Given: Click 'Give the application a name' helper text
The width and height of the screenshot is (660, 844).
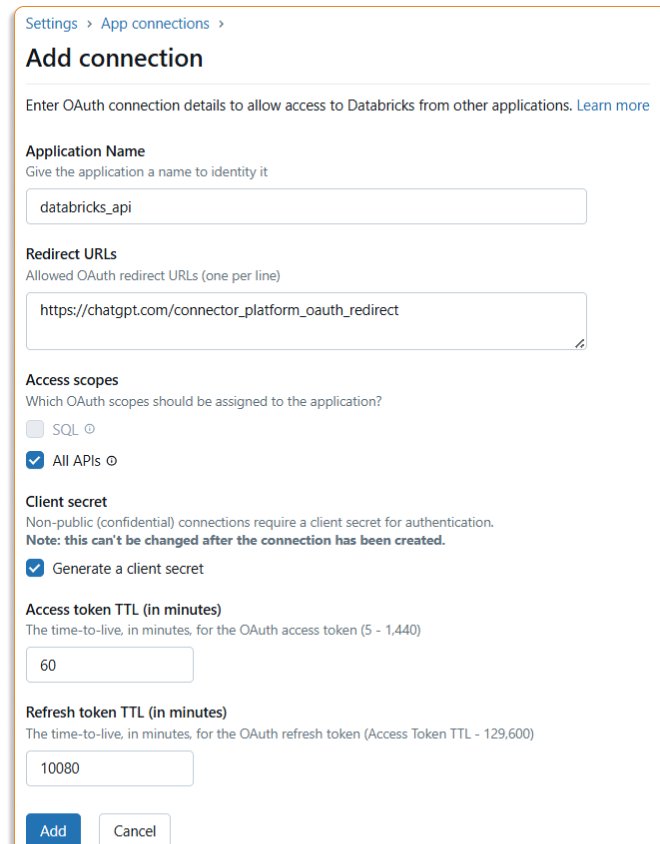Looking at the screenshot, I should [x=146, y=172].
